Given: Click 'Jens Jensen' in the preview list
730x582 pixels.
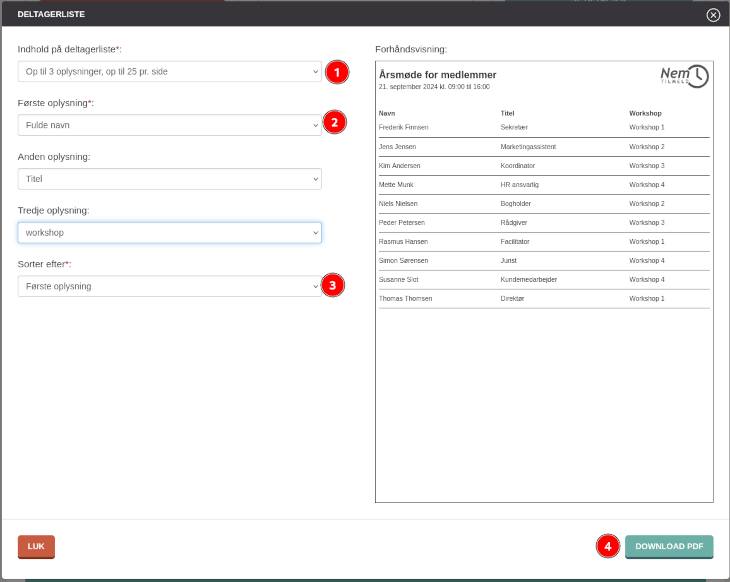Looking at the screenshot, I should 398,147.
